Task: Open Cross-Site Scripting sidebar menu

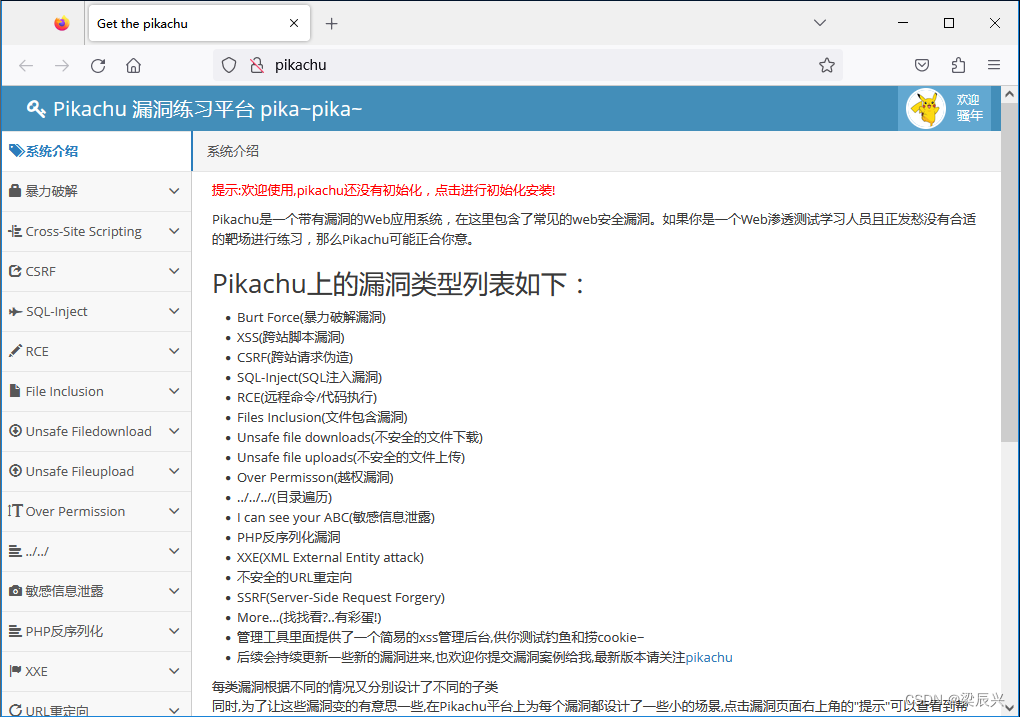Action: (x=96, y=231)
